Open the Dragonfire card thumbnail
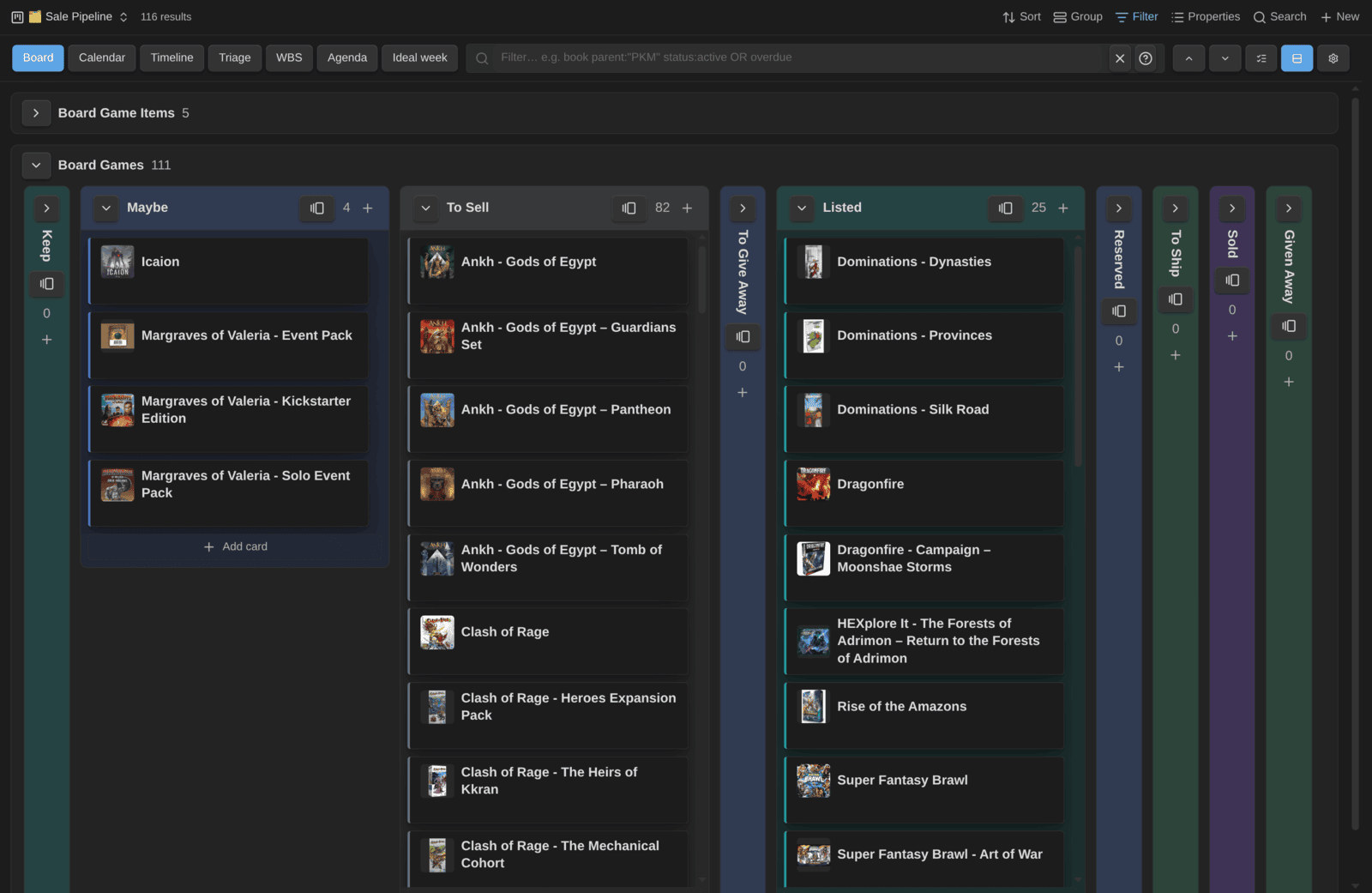 click(813, 485)
